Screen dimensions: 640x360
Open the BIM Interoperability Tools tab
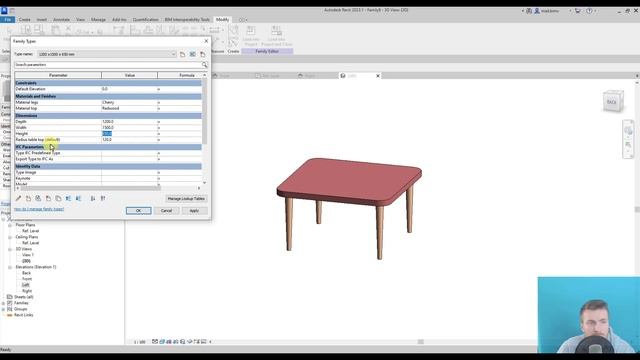click(187, 20)
